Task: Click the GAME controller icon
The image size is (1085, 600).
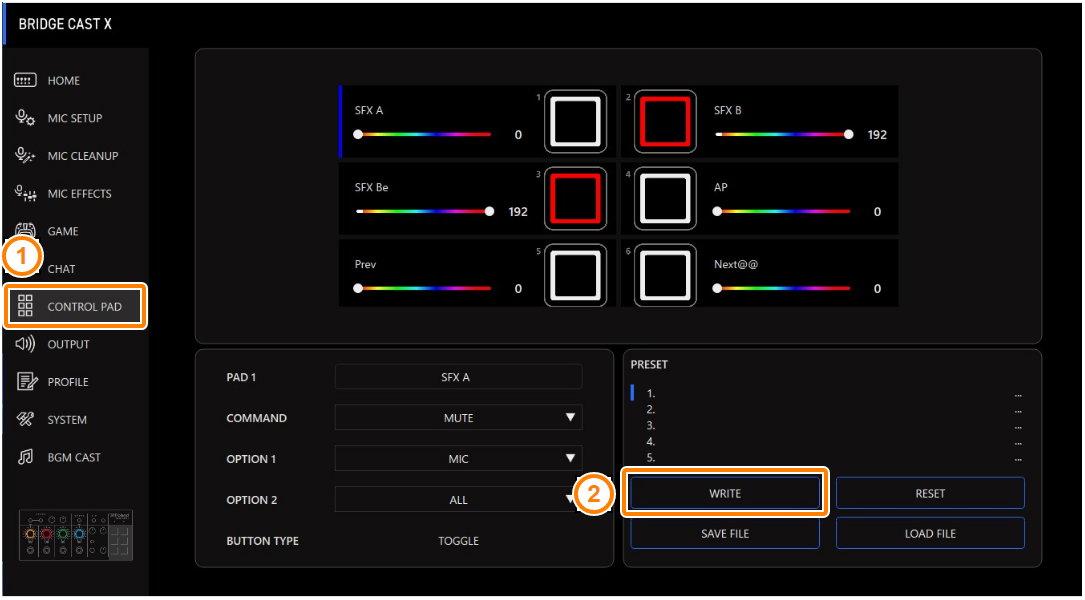Action: [25, 230]
